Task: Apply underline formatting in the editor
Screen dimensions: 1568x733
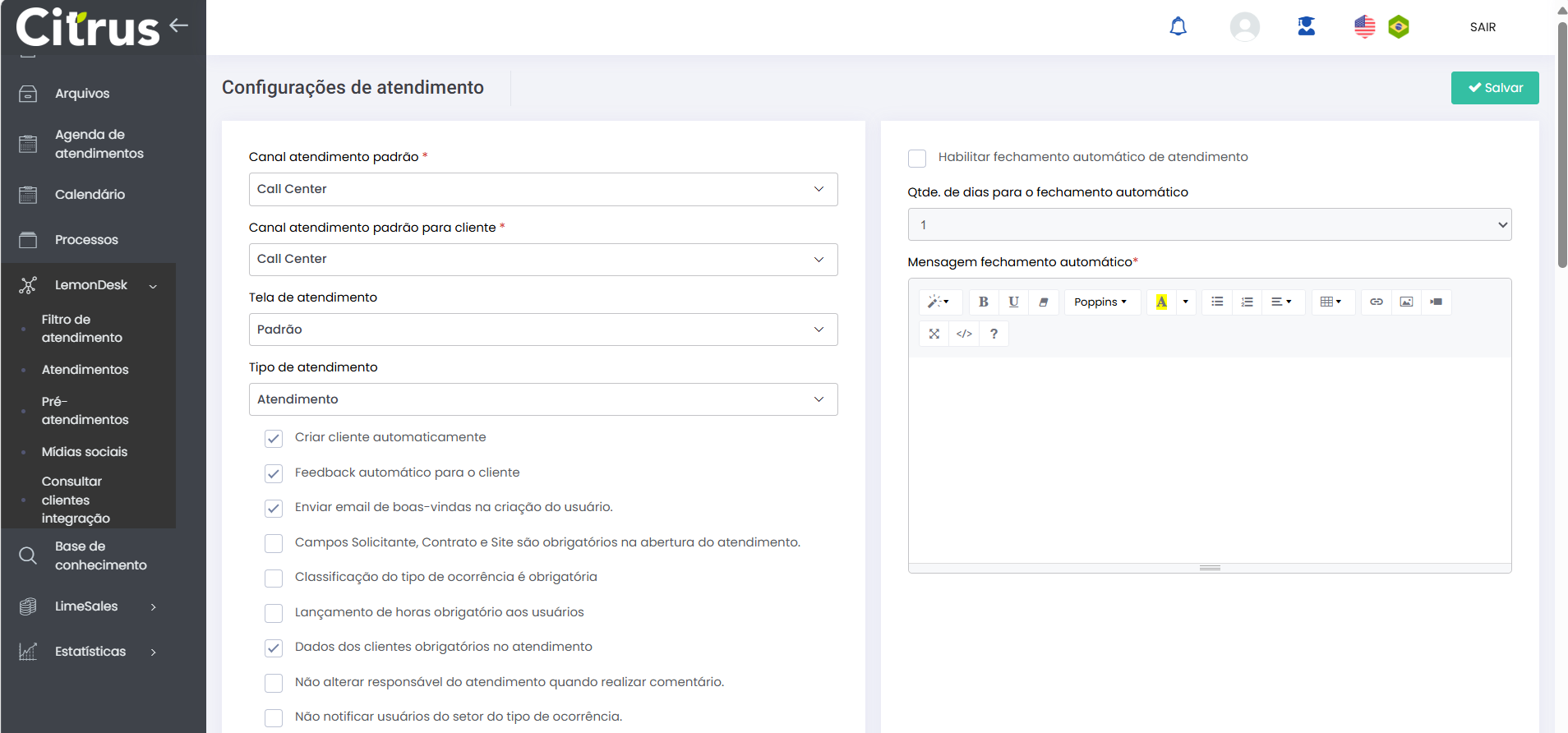Action: [x=1013, y=302]
